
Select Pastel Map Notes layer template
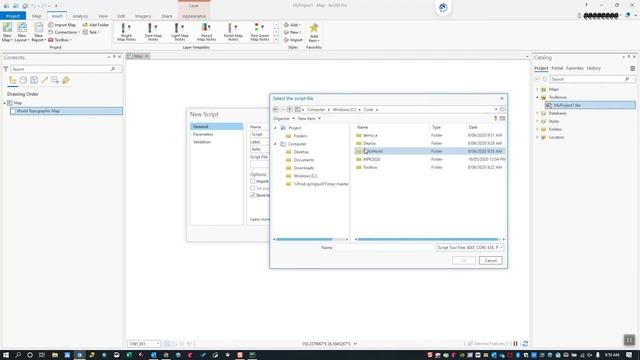click(233, 32)
